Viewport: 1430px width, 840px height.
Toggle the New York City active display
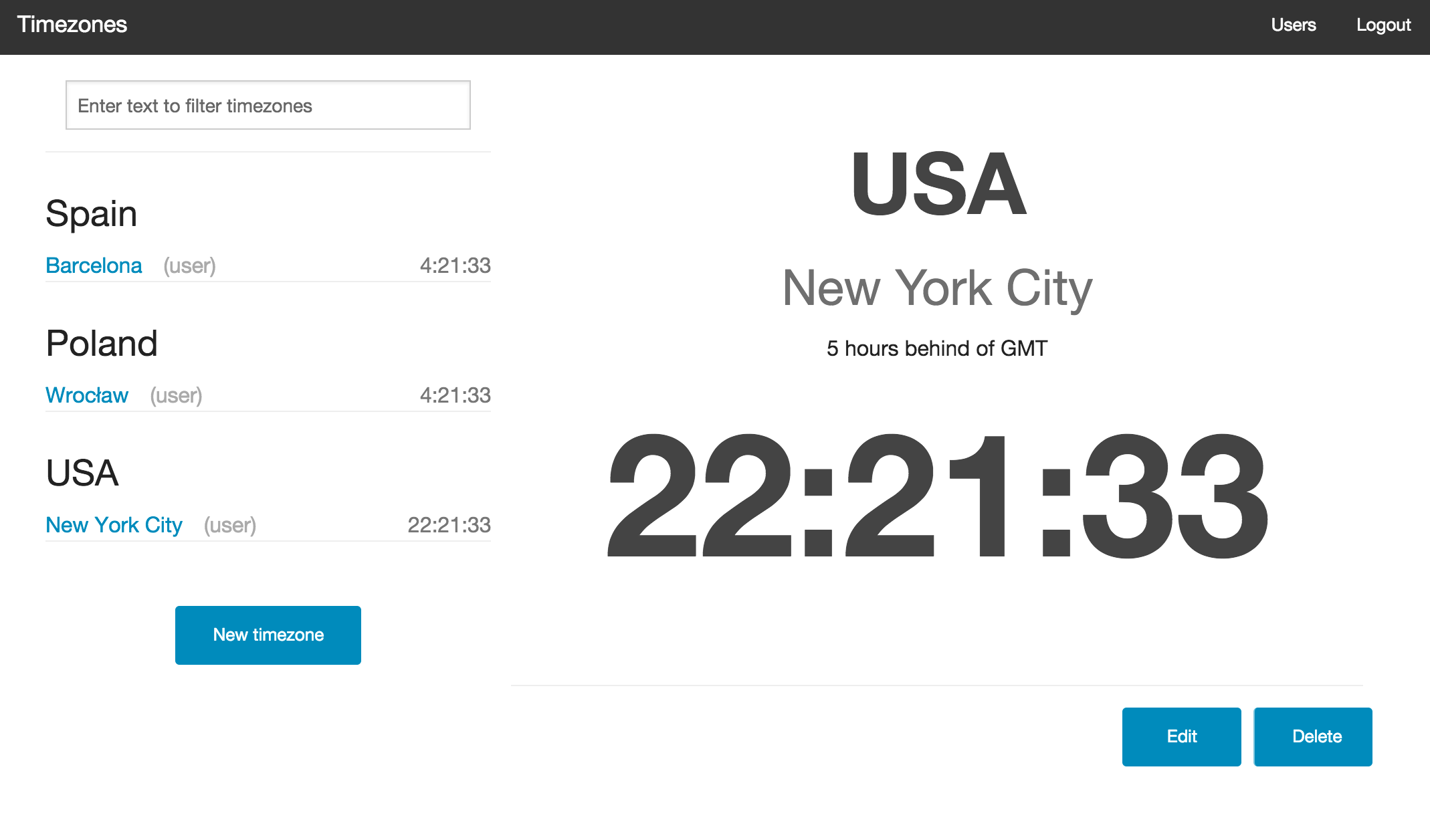(x=115, y=524)
